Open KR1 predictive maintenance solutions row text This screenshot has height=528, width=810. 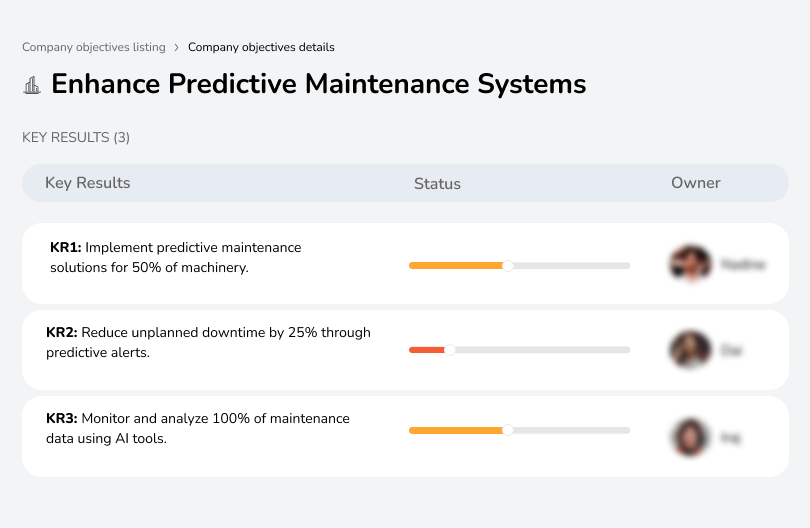pos(176,257)
